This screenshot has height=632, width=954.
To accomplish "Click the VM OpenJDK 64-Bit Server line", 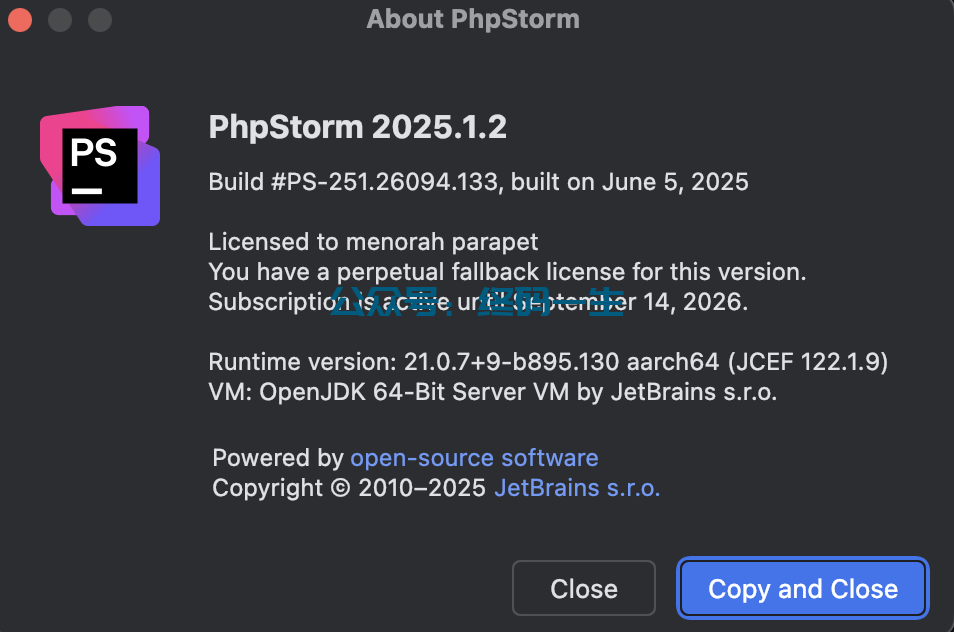I will coord(493,392).
